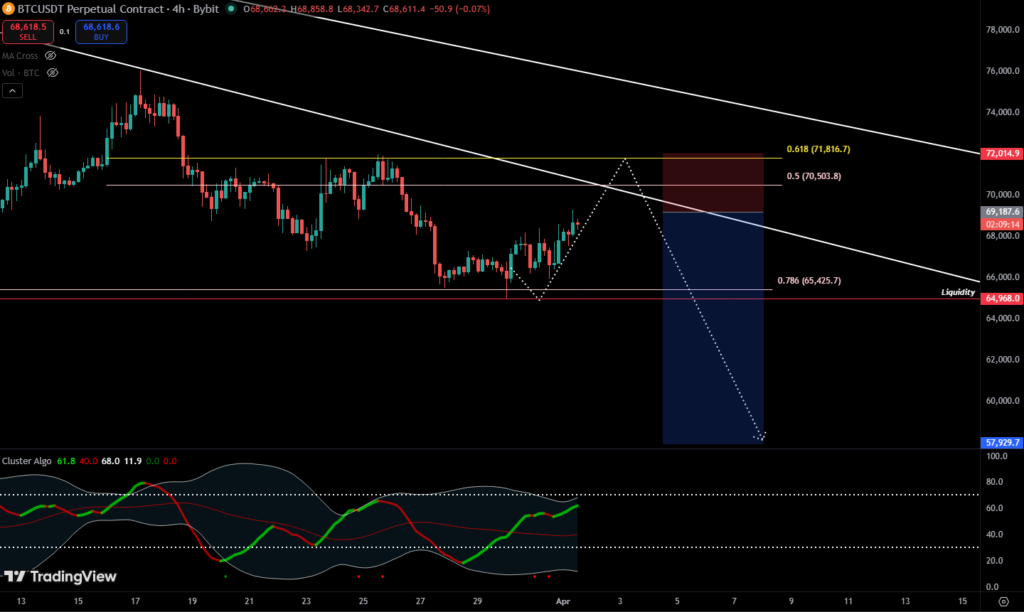
Task: Click the red stop-loss zone of position
Action: pos(712,182)
